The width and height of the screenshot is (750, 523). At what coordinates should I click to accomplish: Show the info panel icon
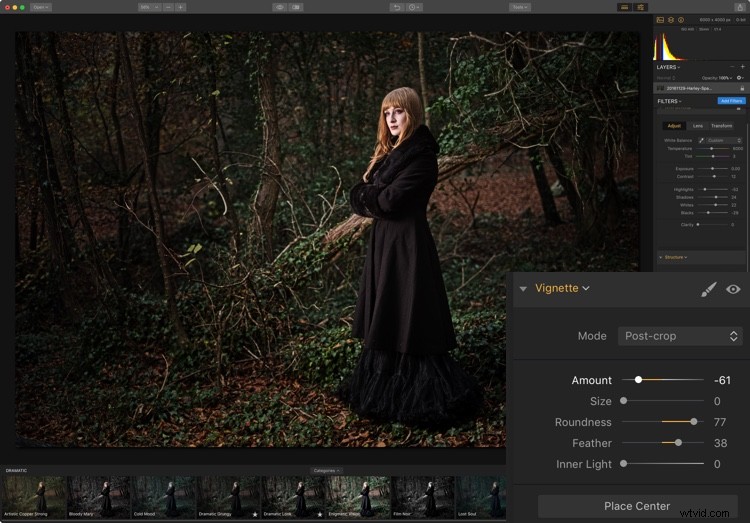681,20
